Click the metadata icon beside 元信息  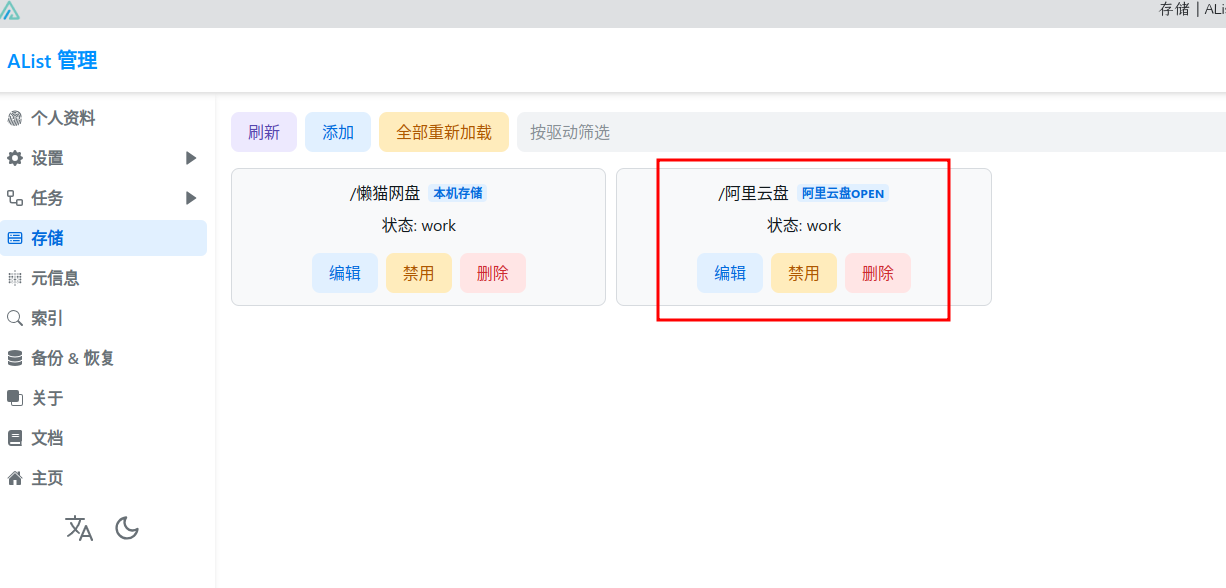(x=15, y=278)
